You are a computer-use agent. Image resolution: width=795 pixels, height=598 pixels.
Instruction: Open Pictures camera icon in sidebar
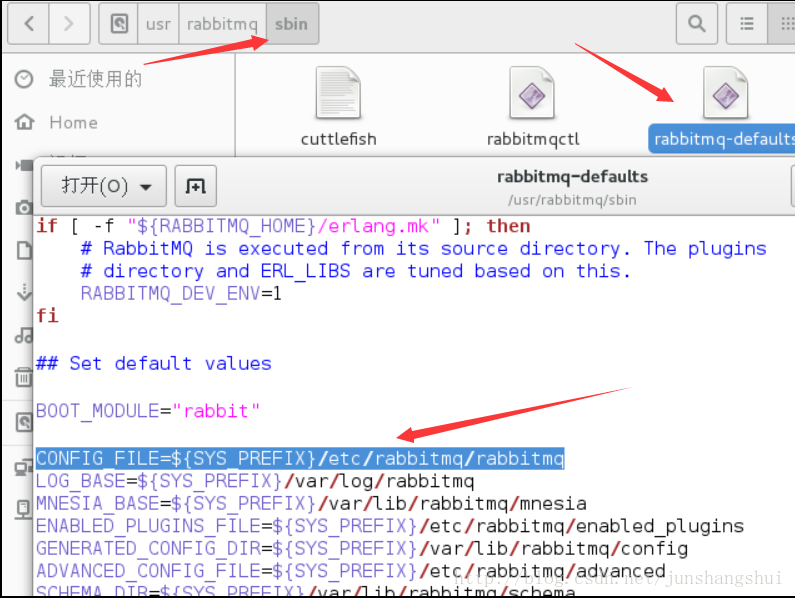[x=24, y=207]
